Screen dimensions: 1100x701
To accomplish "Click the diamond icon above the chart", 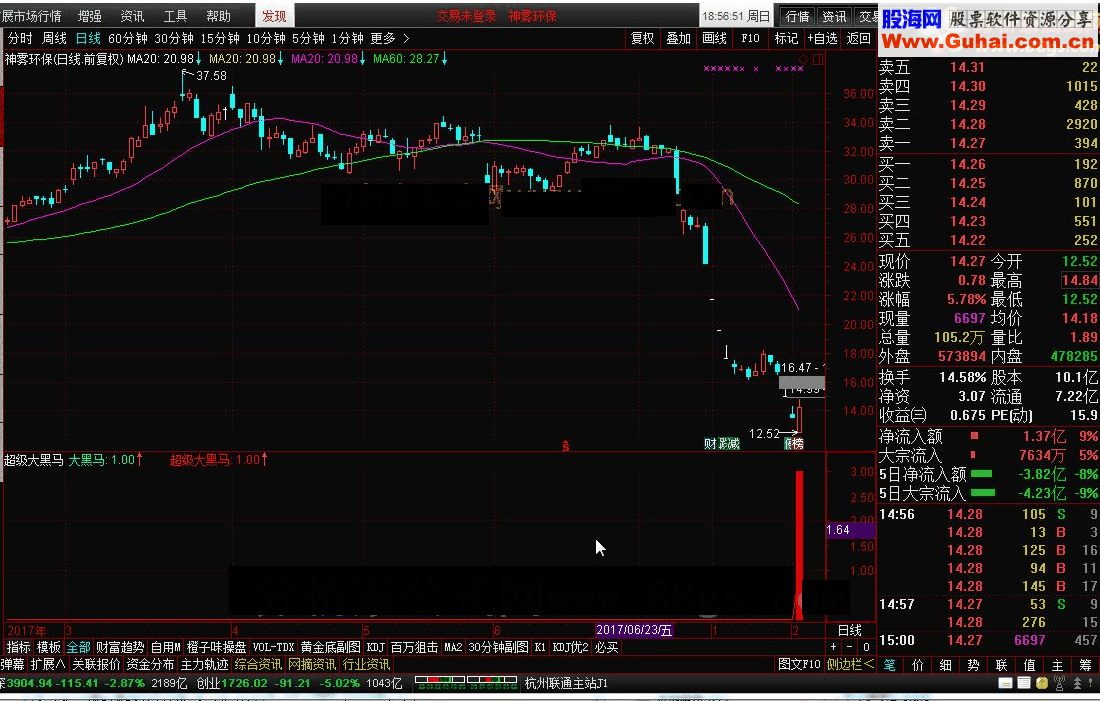I will coord(804,59).
